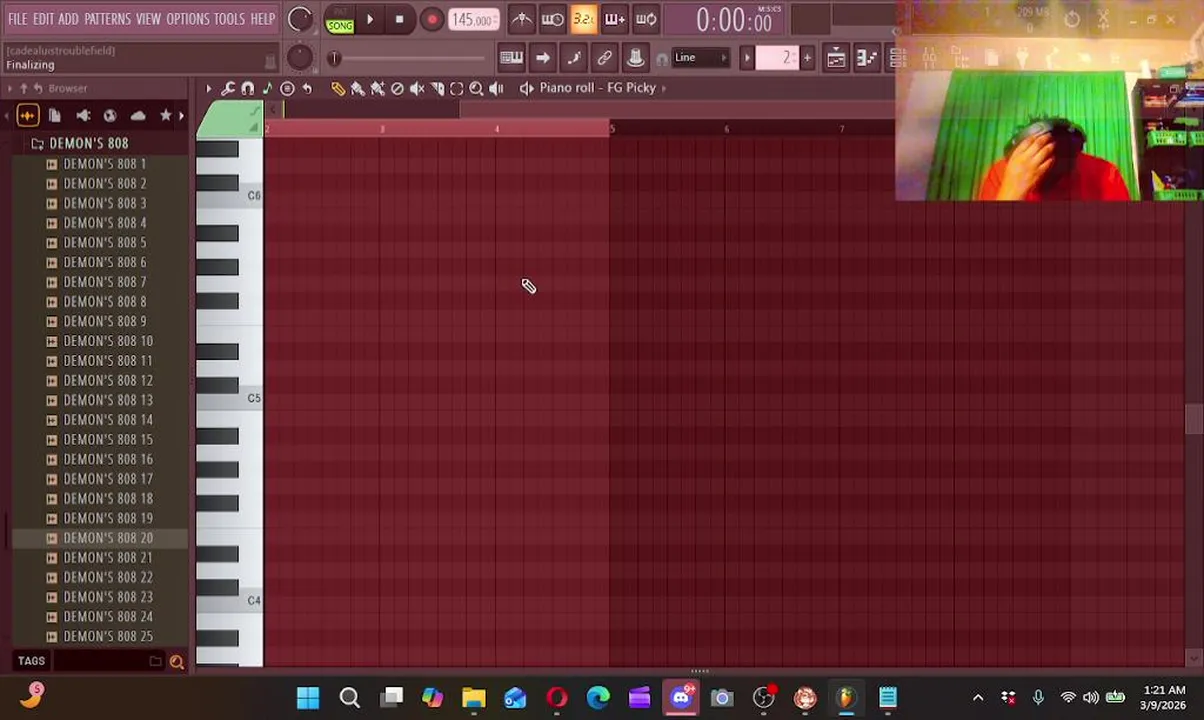
Task: Toggle the link chain icon in toolbar
Action: click(604, 58)
